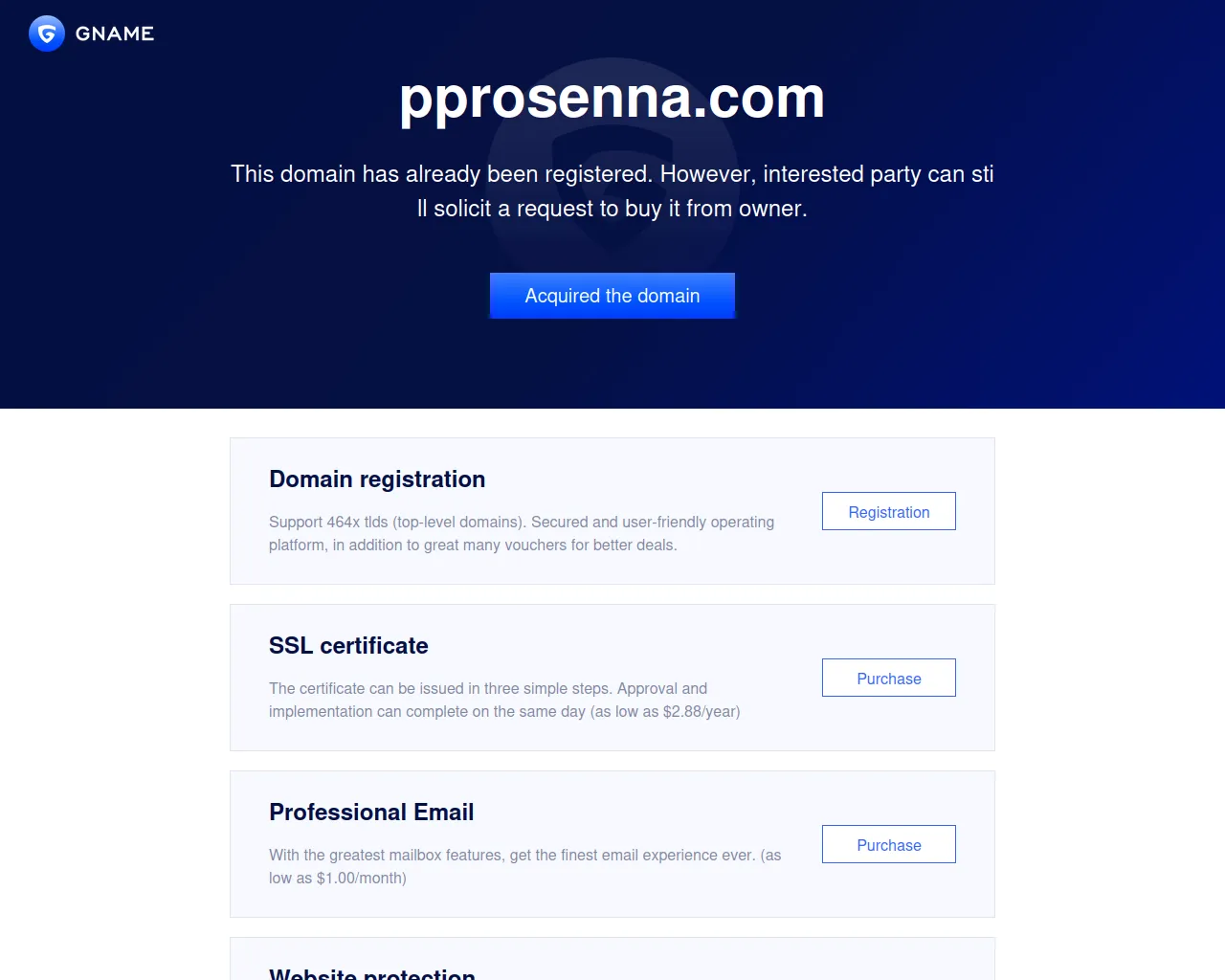Open the Website protection section
This screenshot has width=1225, height=980.
coord(372,971)
